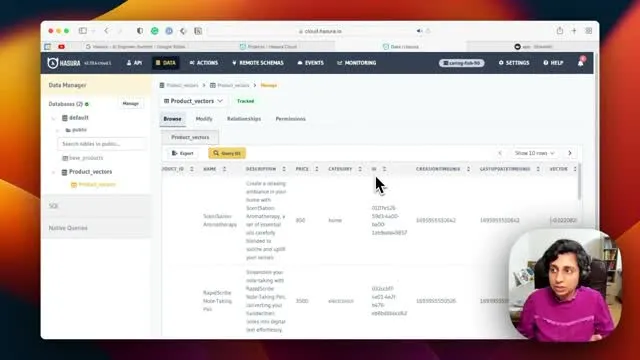The width and height of the screenshot is (640, 360).
Task: Open the DATA section
Action: pyautogui.click(x=166, y=63)
